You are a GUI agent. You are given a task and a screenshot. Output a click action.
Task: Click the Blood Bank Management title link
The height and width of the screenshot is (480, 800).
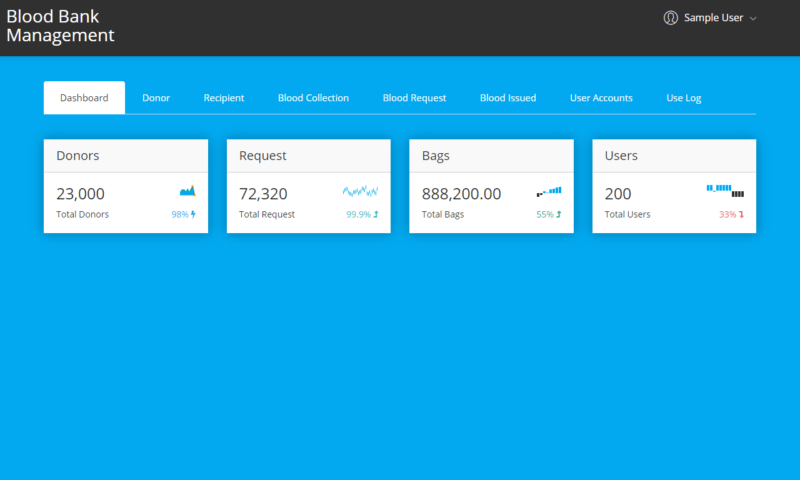60,26
